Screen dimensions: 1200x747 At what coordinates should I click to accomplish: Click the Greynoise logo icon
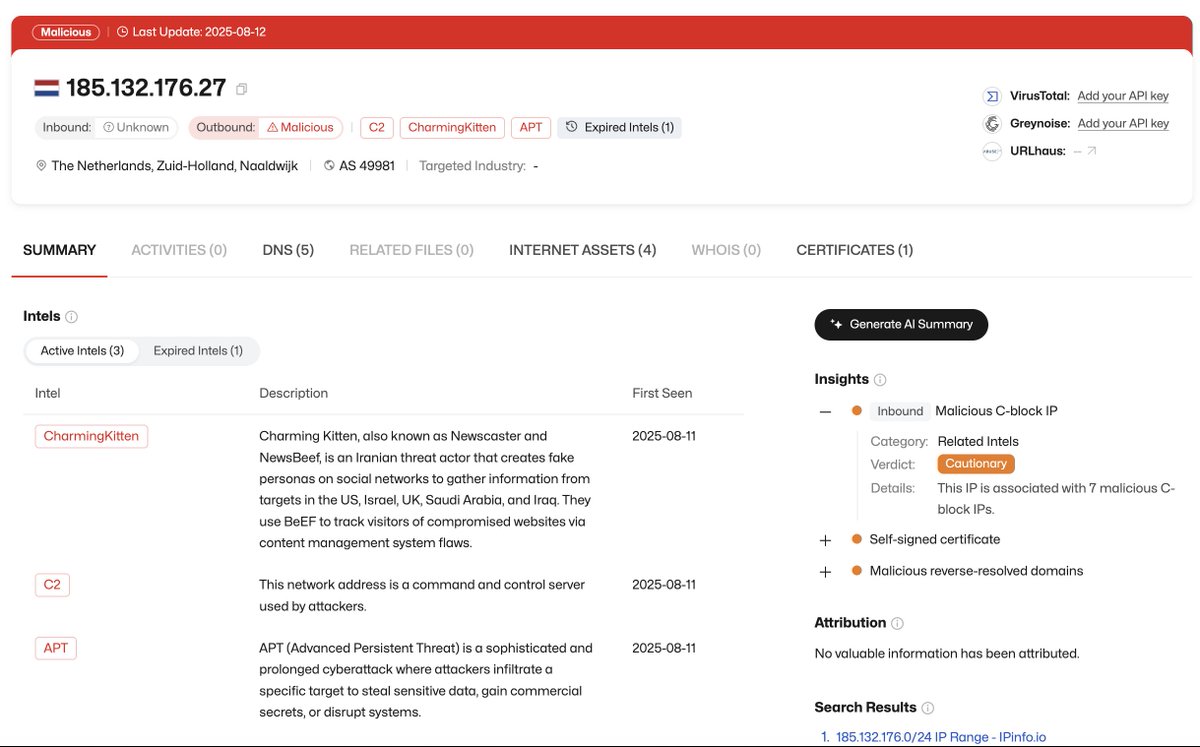click(992, 124)
